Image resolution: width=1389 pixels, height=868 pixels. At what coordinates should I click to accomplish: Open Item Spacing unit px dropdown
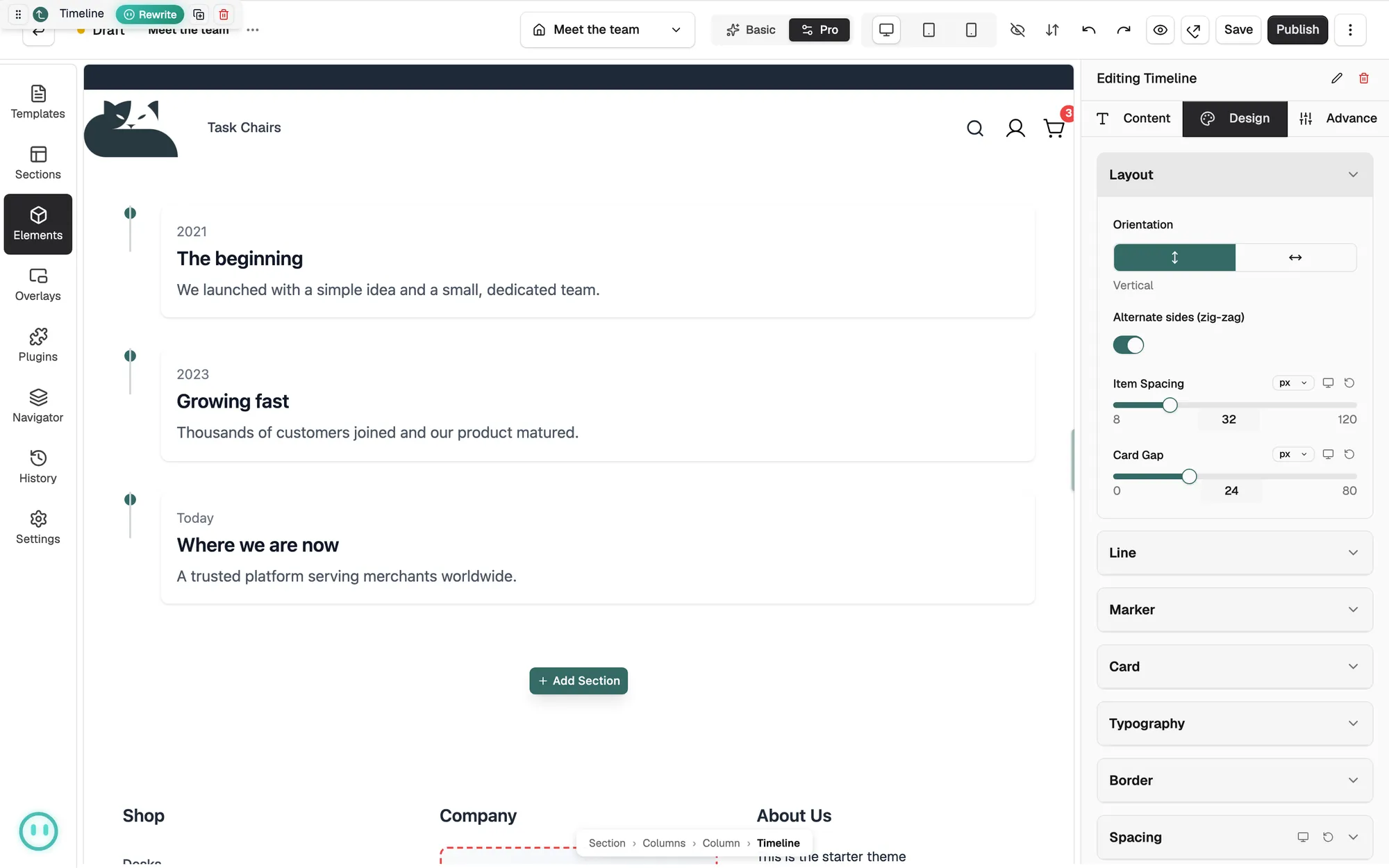(x=1293, y=383)
